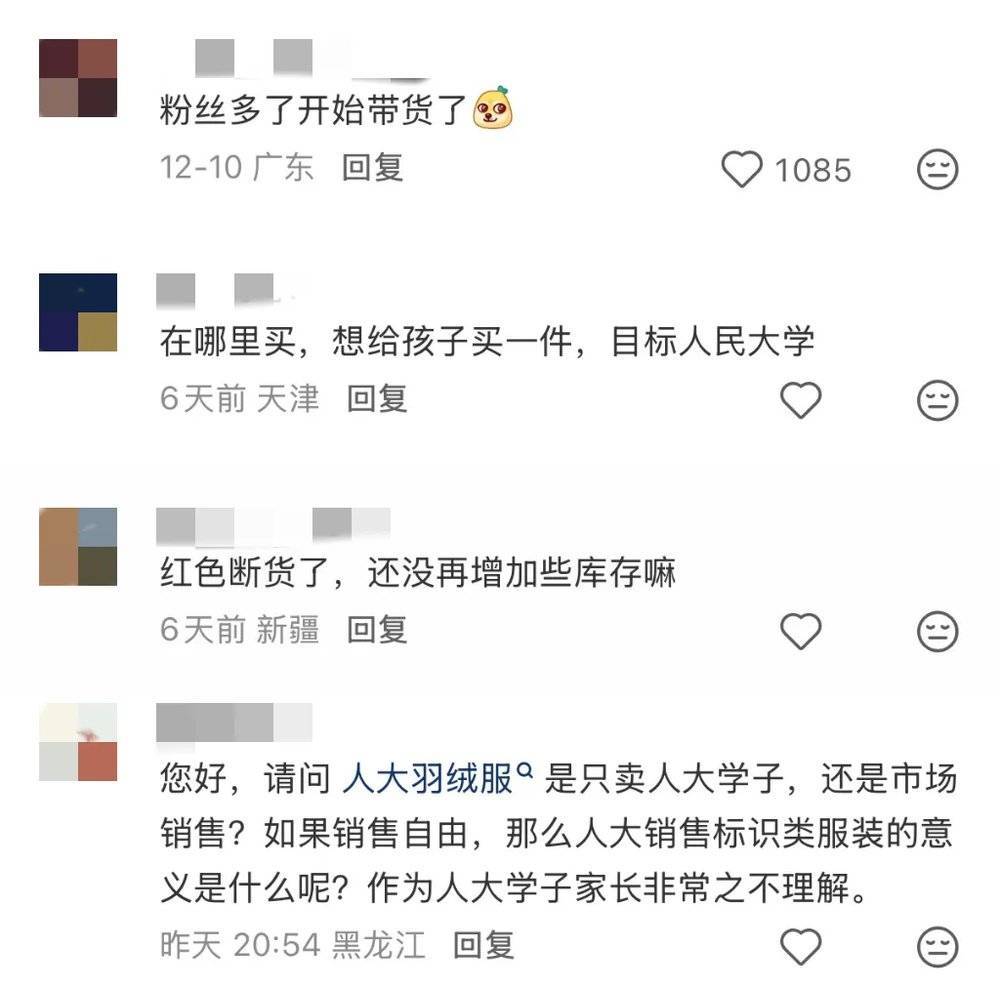Like the 目标人民大学 comment from 天津
The height and width of the screenshot is (989, 1000).
(x=801, y=400)
